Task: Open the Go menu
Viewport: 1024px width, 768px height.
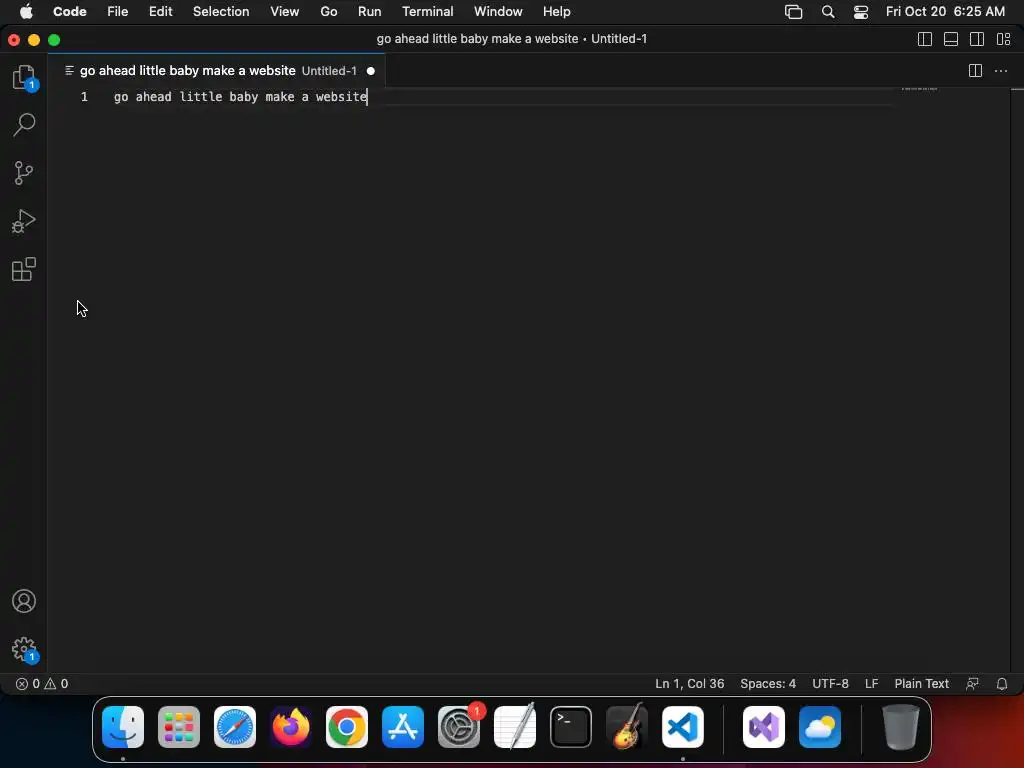Action: [328, 12]
